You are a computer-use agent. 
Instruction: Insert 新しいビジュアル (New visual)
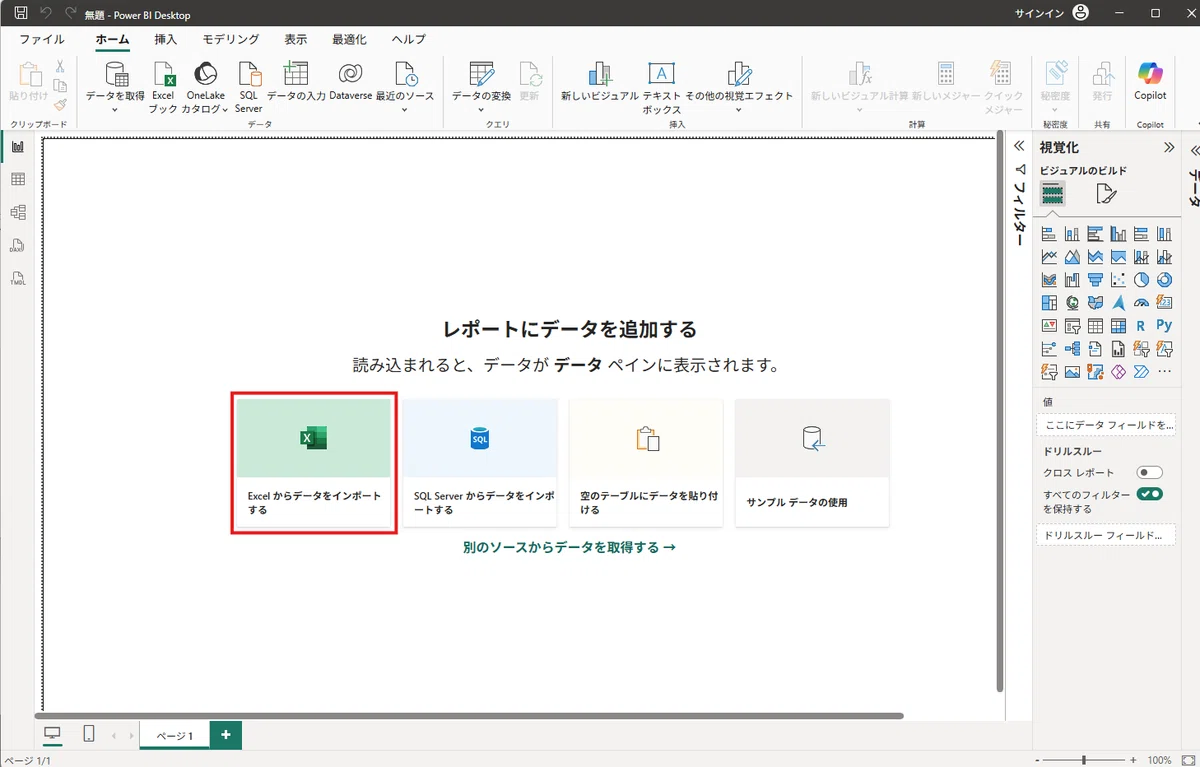click(599, 82)
